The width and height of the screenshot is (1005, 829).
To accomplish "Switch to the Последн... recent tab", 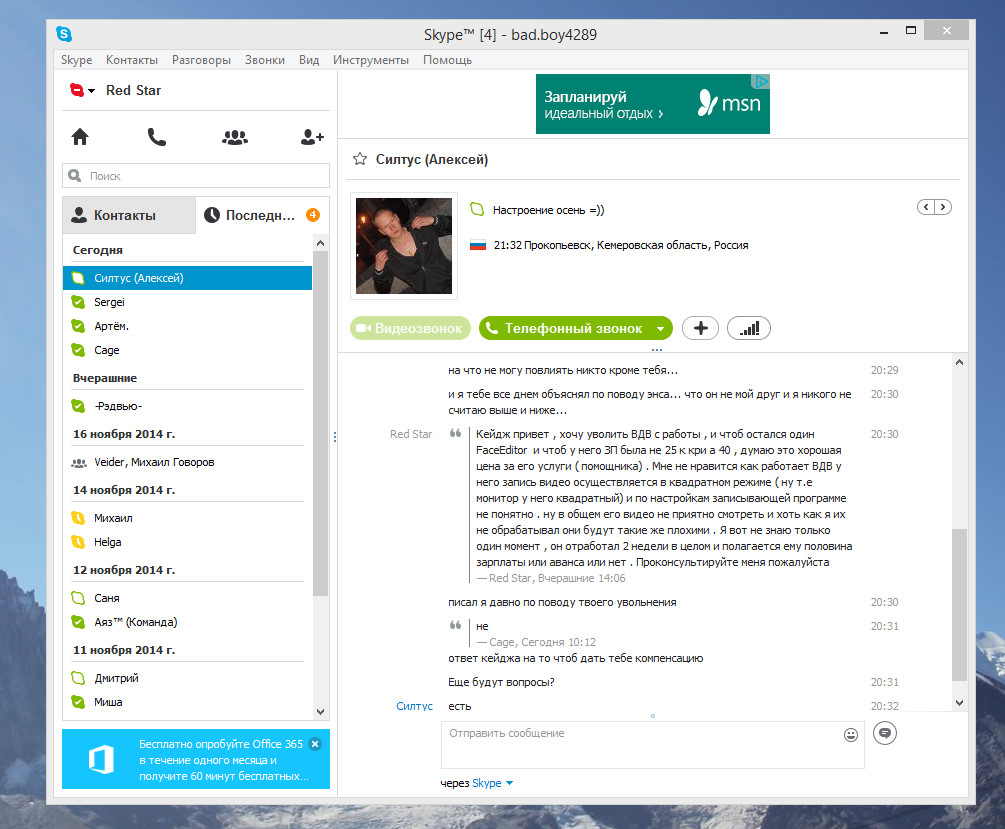I will (x=262, y=215).
